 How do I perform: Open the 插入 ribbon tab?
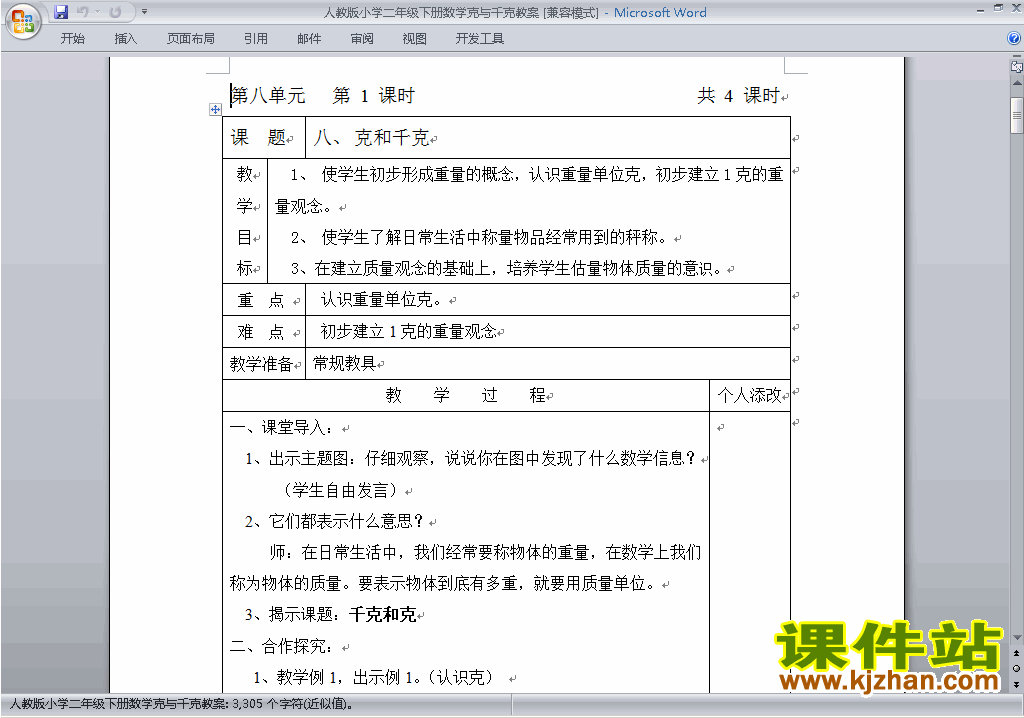click(x=125, y=39)
